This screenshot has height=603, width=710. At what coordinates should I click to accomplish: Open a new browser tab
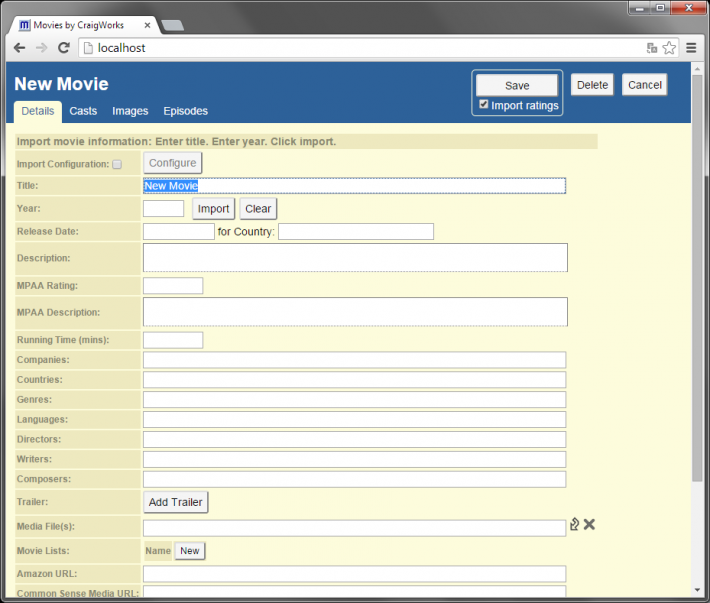click(x=173, y=25)
